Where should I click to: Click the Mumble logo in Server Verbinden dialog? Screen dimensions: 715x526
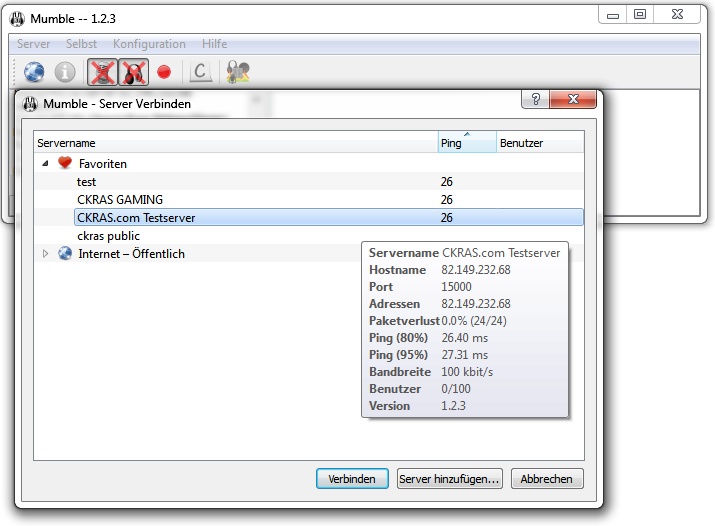(x=31, y=104)
